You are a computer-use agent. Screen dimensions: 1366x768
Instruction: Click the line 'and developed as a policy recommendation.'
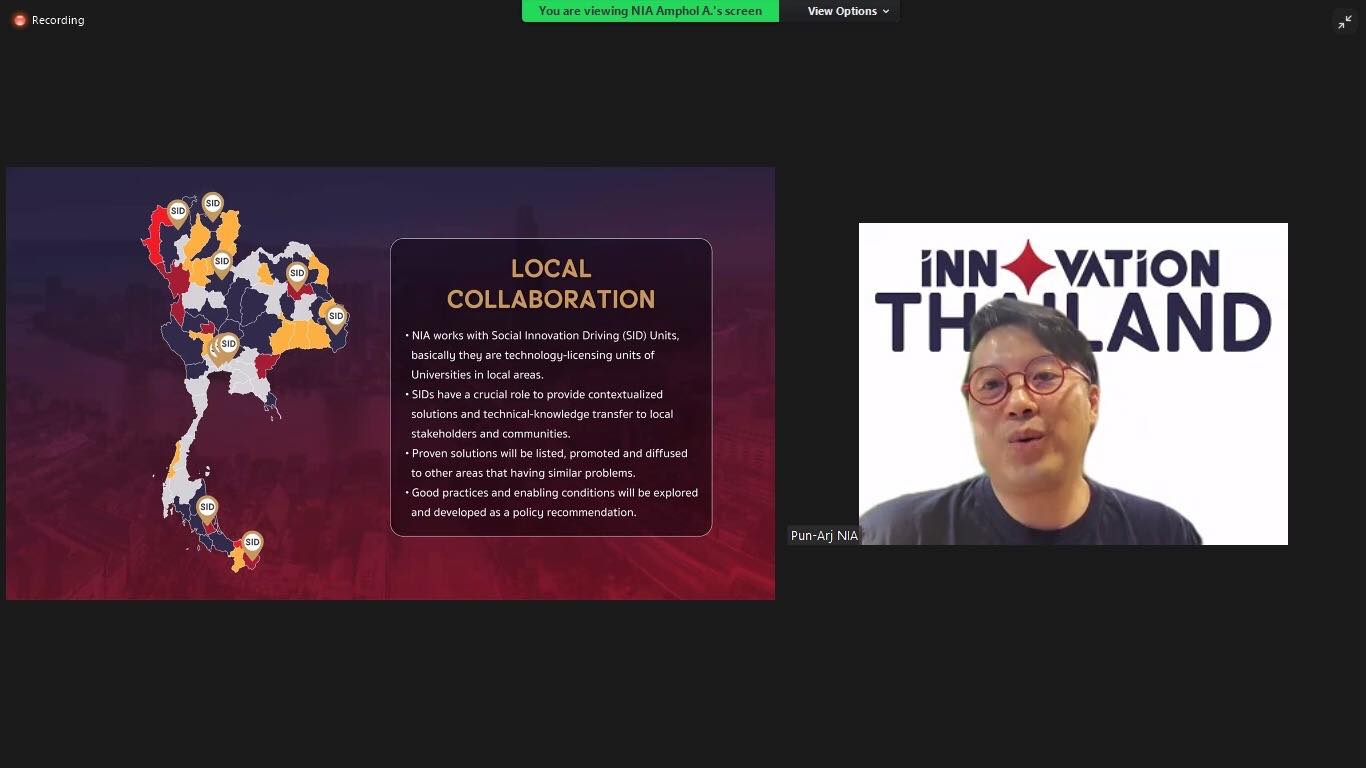pos(523,512)
